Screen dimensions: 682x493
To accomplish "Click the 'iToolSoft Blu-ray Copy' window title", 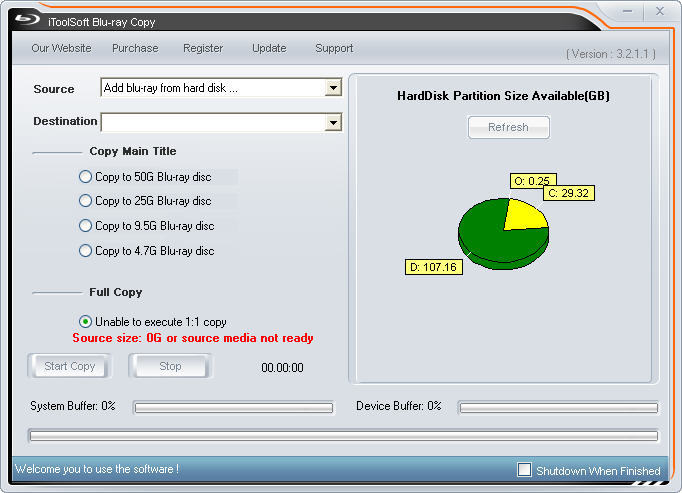I will coord(101,22).
